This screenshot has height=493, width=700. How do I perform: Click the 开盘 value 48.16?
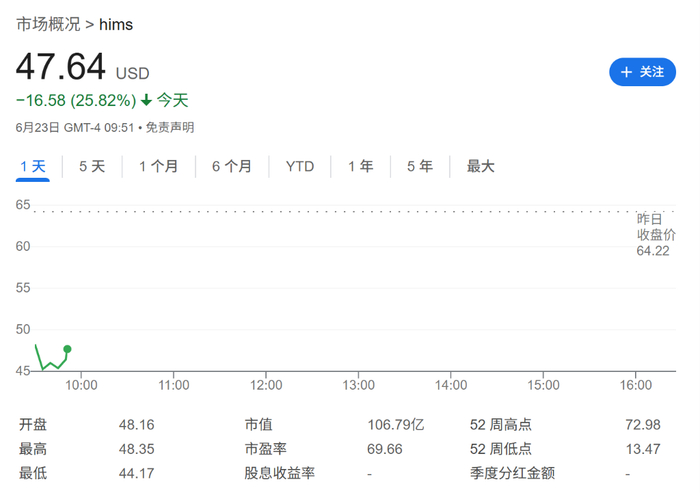(136, 424)
